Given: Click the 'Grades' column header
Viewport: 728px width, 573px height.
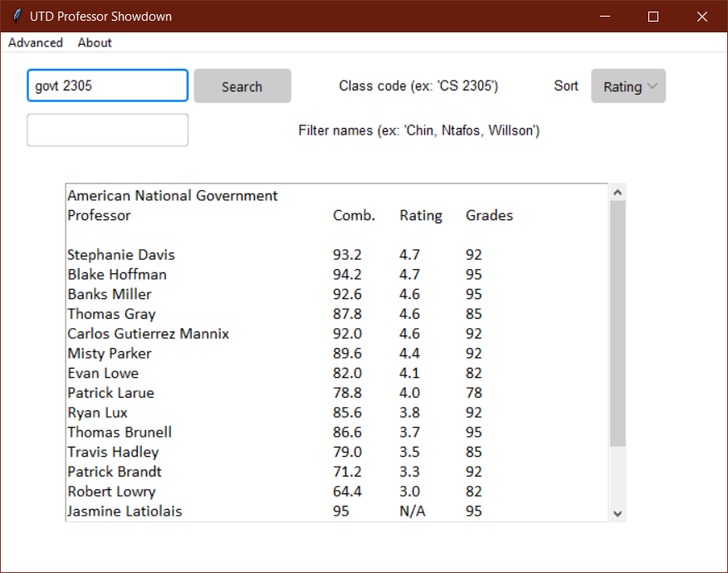Looking at the screenshot, I should click(489, 215).
